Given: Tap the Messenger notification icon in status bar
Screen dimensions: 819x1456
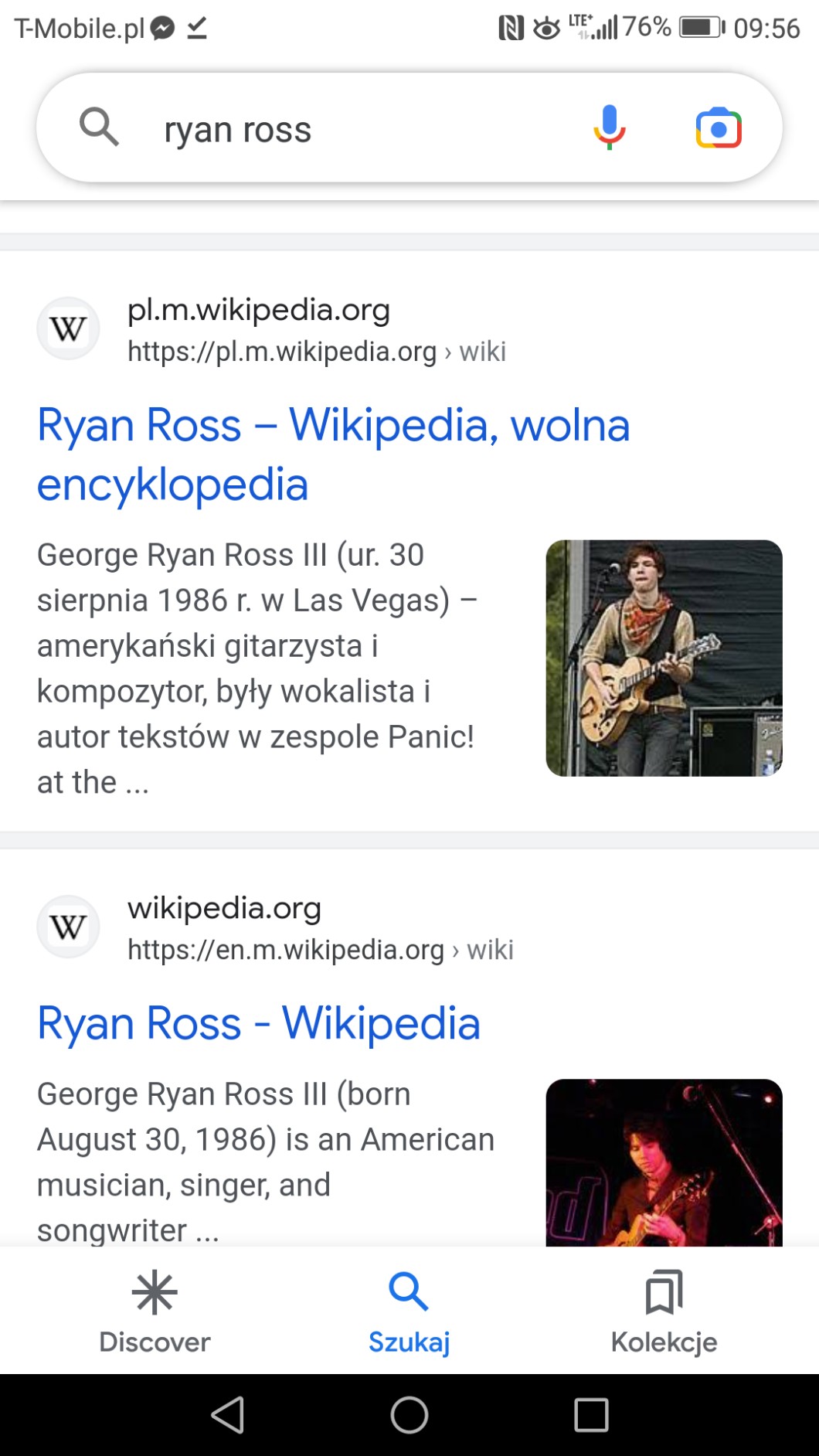Looking at the screenshot, I should pos(163,29).
